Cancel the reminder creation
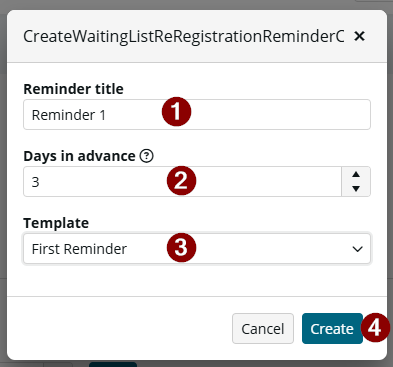 (x=263, y=328)
